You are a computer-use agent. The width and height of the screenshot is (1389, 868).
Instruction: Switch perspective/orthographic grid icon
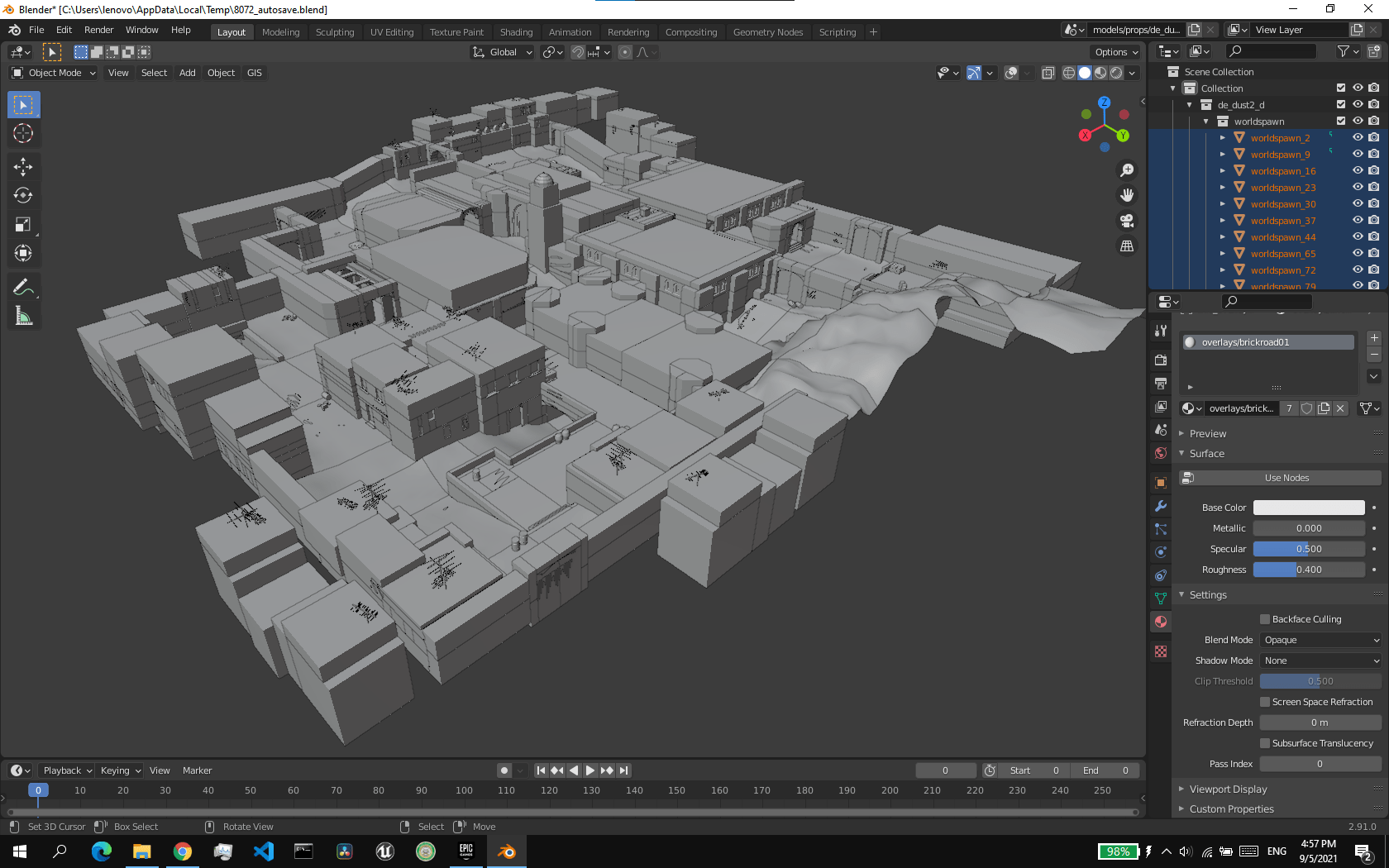[1127, 246]
